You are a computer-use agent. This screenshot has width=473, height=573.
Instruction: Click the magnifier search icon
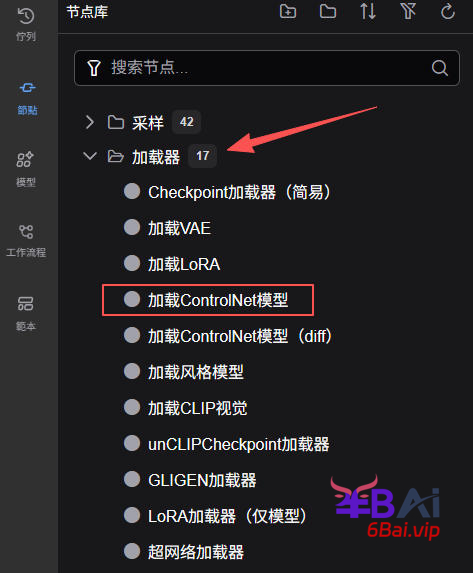pos(440,68)
